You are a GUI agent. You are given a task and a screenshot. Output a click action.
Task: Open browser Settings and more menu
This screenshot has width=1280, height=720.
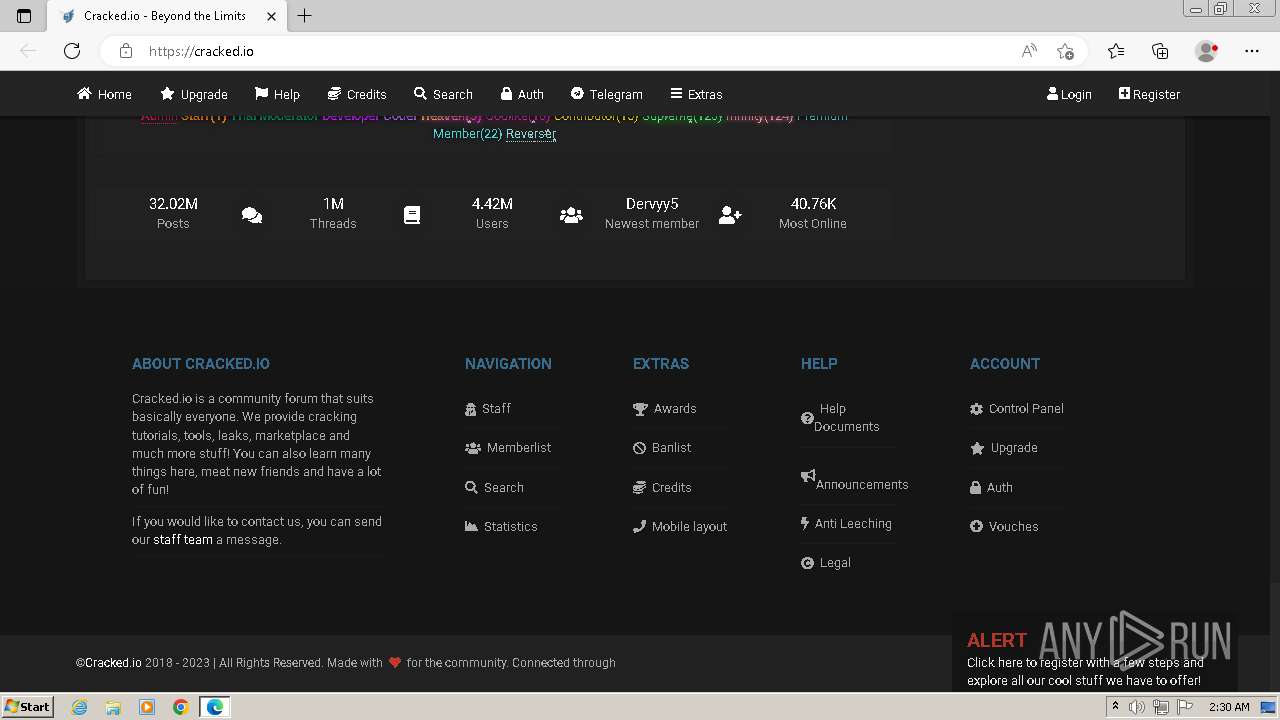click(1252, 51)
